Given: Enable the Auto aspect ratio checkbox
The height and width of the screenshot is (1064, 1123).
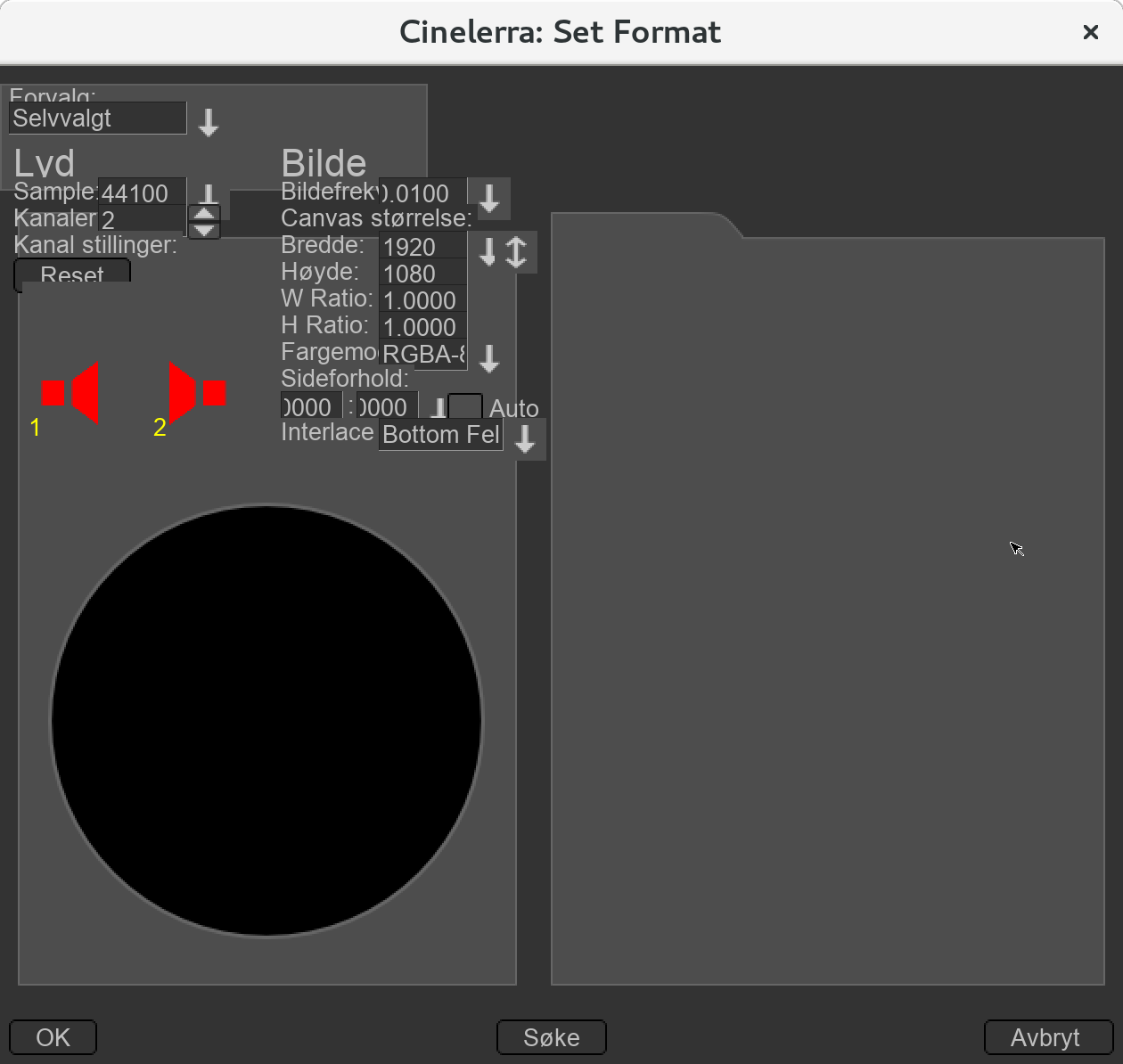Looking at the screenshot, I should click(x=465, y=407).
